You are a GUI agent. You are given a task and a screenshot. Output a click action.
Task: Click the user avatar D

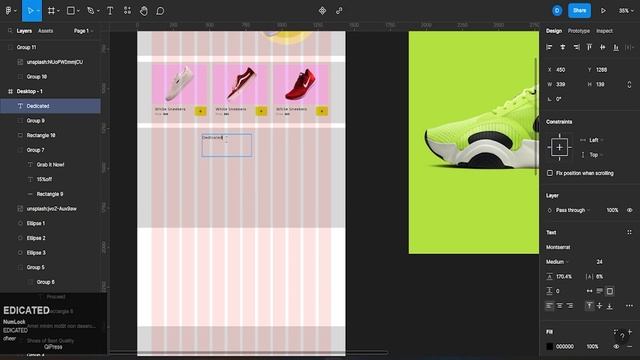[557, 11]
